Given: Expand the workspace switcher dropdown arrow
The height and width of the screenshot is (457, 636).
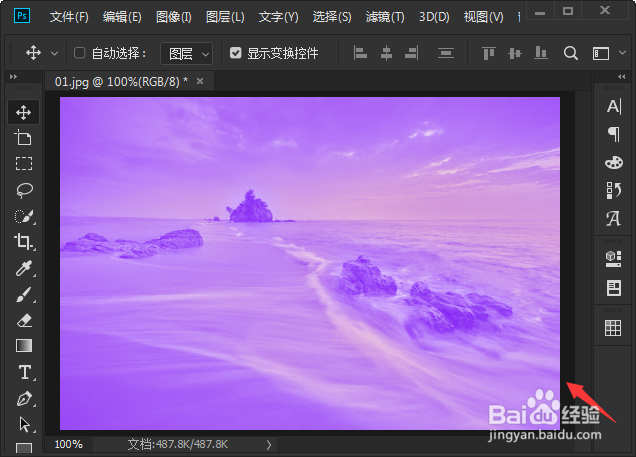Looking at the screenshot, I should pos(623,53).
